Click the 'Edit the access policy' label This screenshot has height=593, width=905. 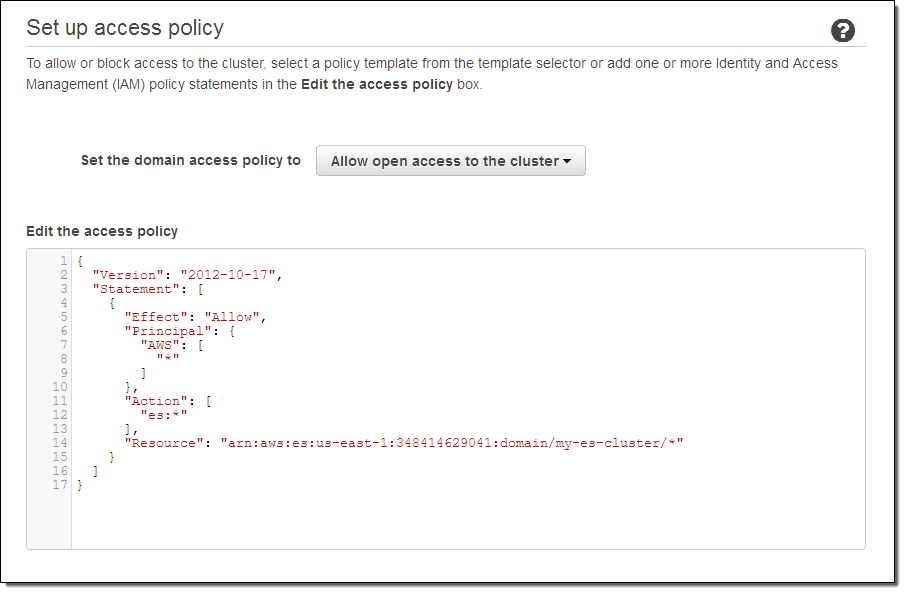[102, 231]
